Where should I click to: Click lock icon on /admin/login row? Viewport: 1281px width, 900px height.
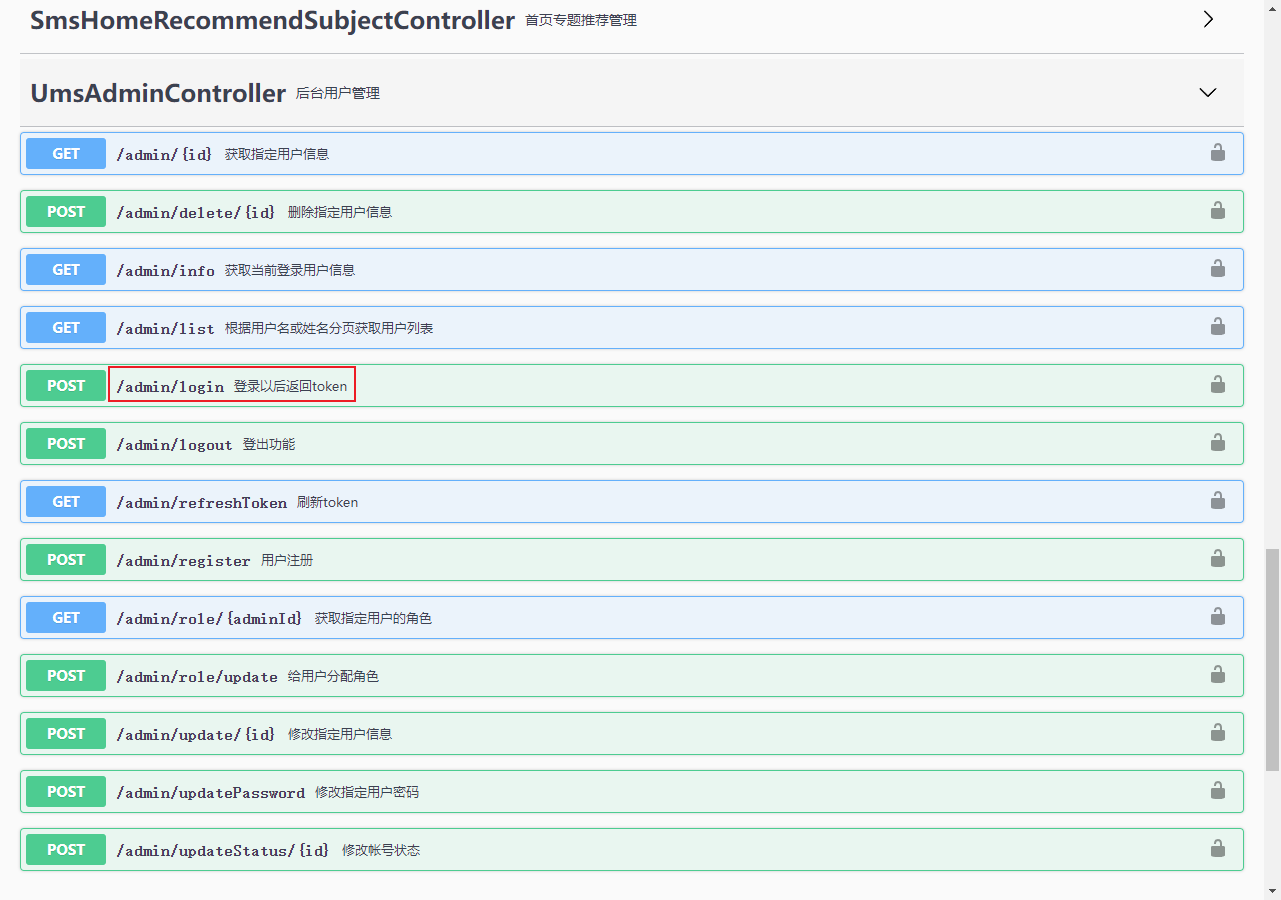[1217, 385]
